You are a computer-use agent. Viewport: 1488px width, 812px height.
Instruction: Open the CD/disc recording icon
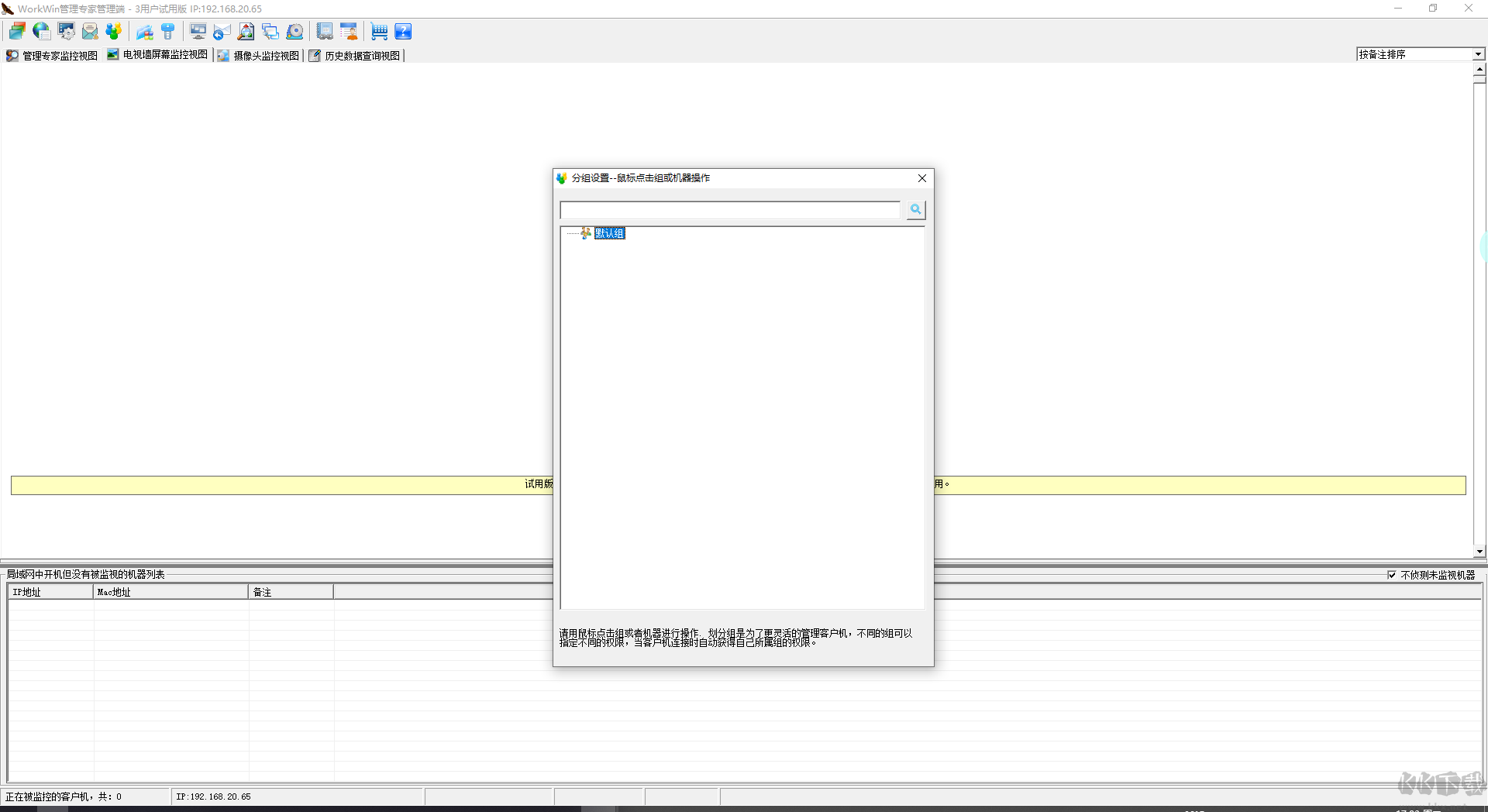pyautogui.click(x=294, y=31)
